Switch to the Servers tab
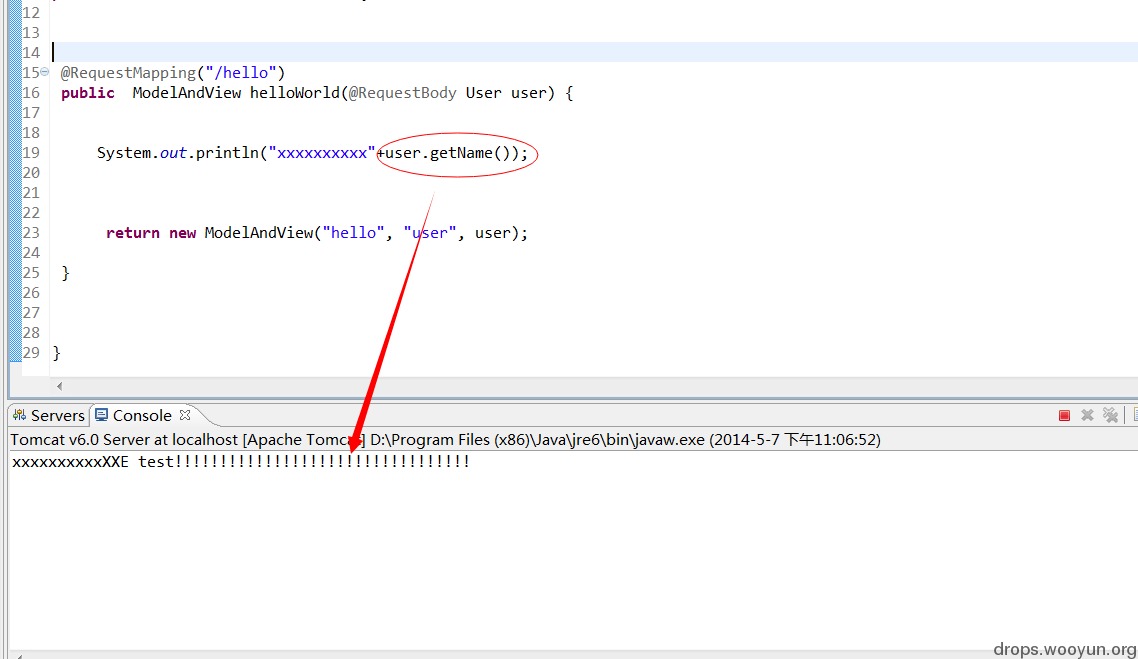 point(49,415)
